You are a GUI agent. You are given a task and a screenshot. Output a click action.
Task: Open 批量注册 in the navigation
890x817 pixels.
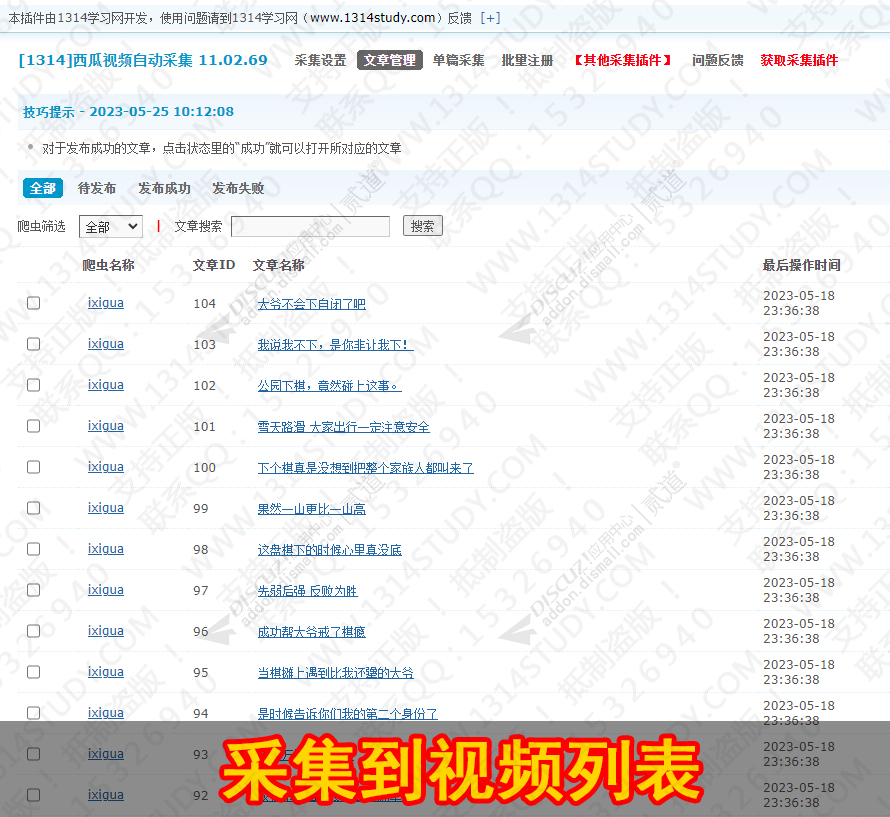coord(527,60)
